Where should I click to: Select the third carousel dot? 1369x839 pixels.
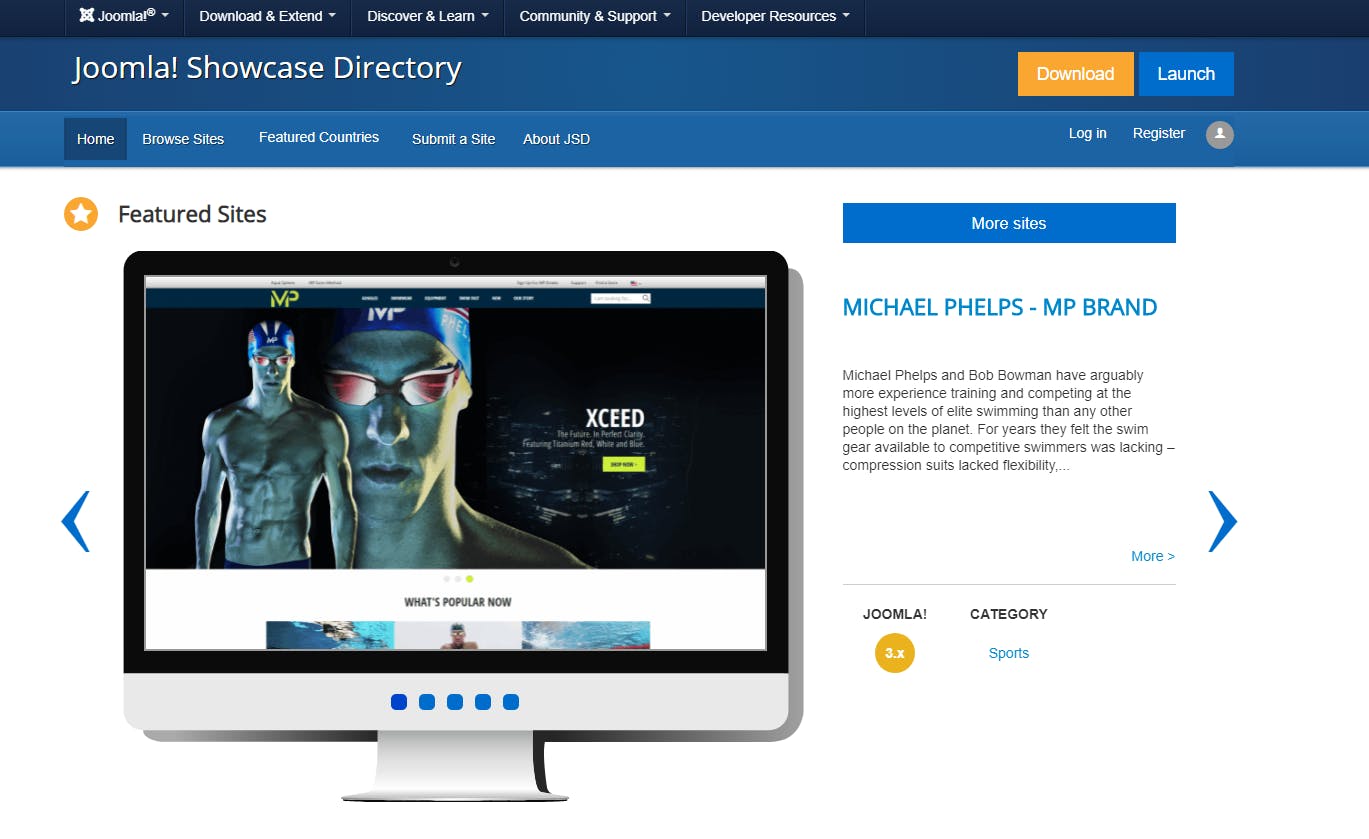coord(455,702)
